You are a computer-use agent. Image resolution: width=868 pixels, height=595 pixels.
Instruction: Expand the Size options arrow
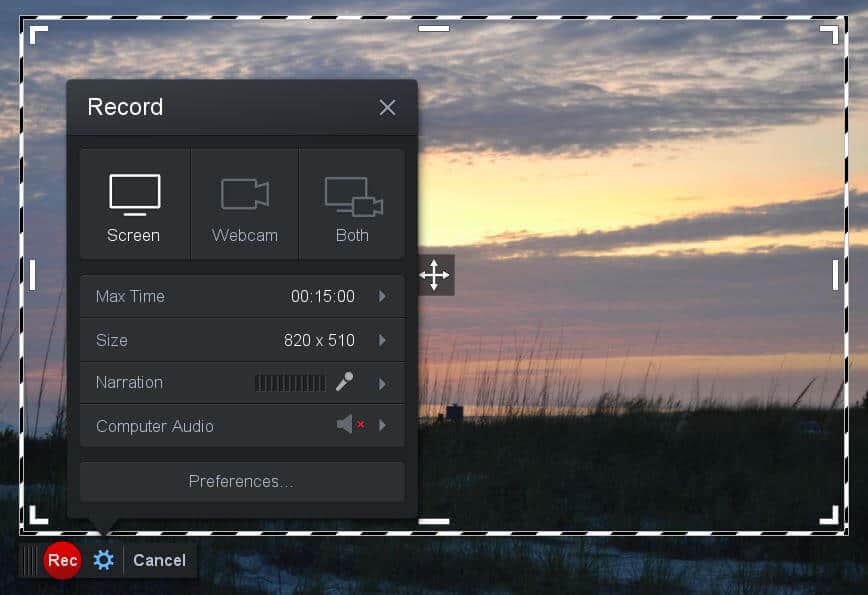click(383, 340)
